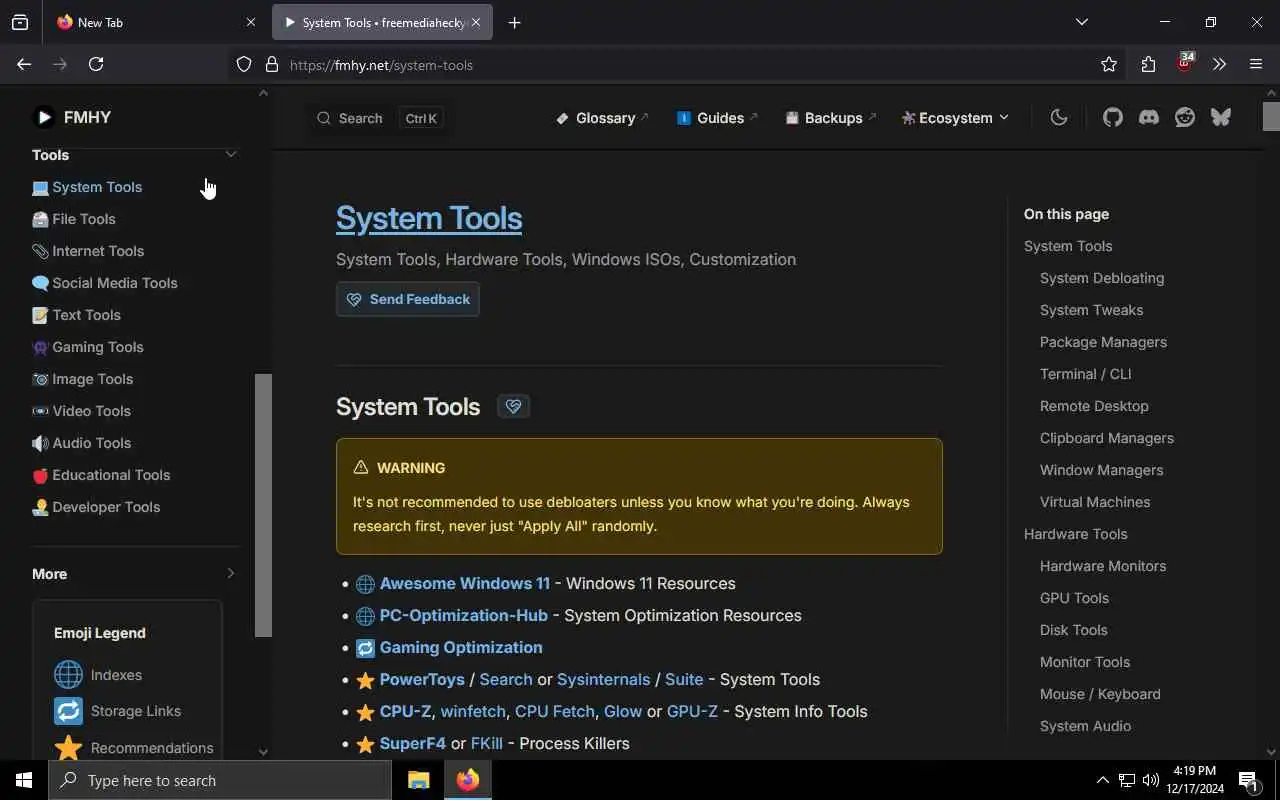
Task: Open the notifications action center
Action: pos(1248,780)
